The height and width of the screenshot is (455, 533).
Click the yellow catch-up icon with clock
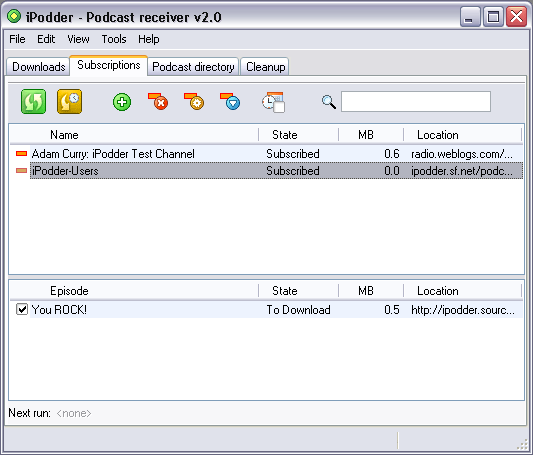tap(70, 102)
